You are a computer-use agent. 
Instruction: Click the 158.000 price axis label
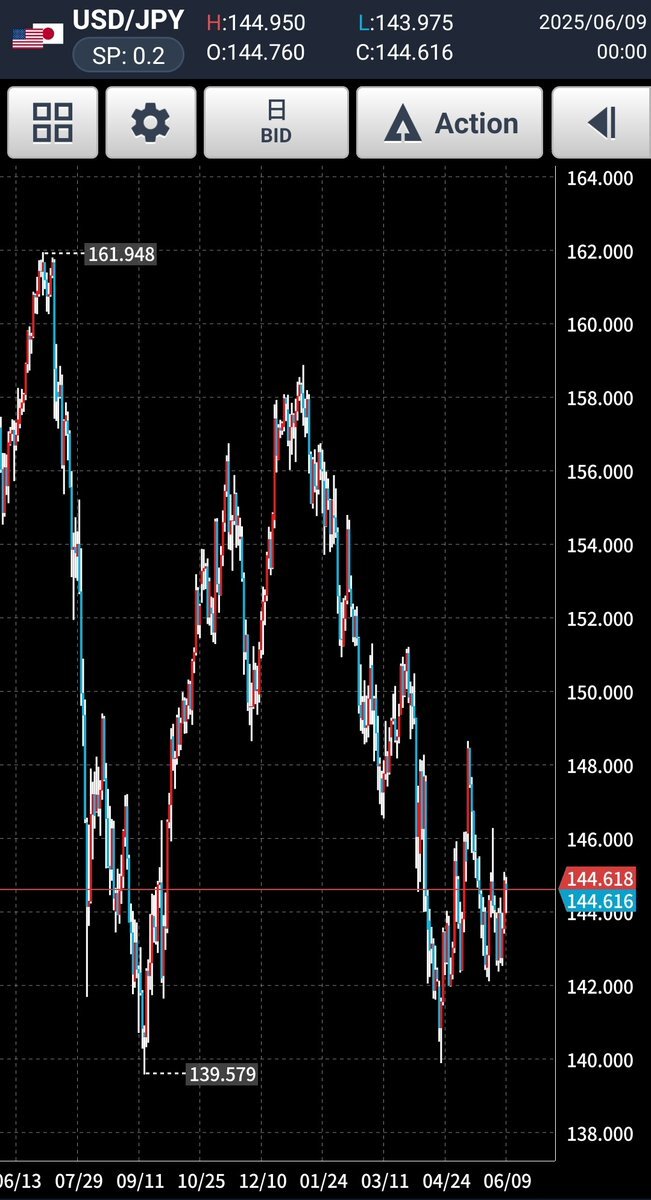click(x=598, y=398)
